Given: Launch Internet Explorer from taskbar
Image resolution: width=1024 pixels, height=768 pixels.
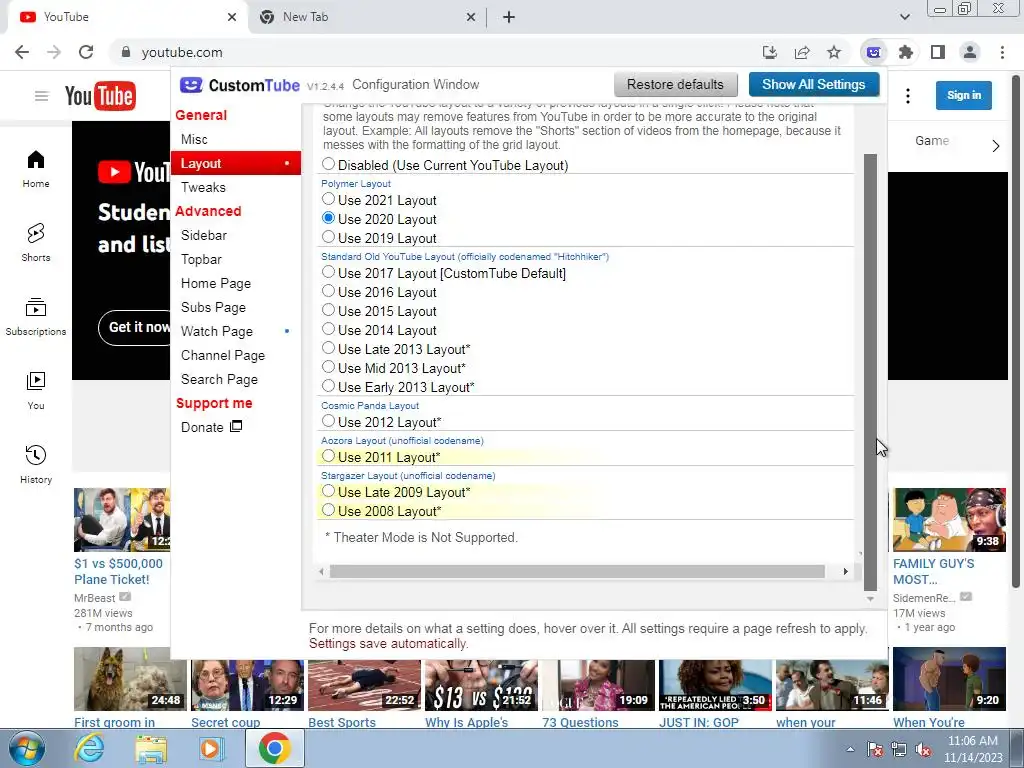Looking at the screenshot, I should 88,748.
